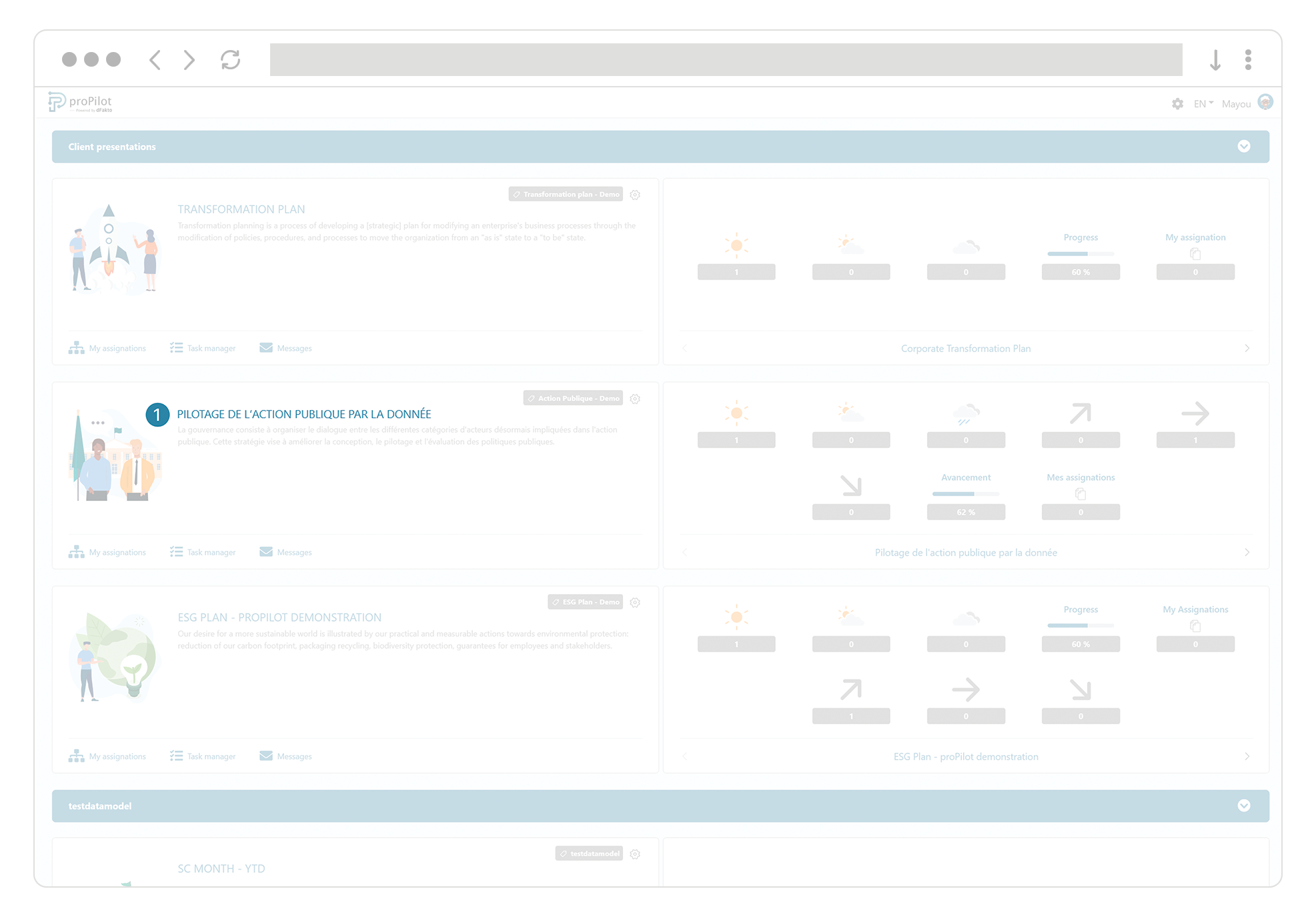Open Task manager under Transformation Plan
This screenshot has width=1316, height=923.
pos(202,347)
